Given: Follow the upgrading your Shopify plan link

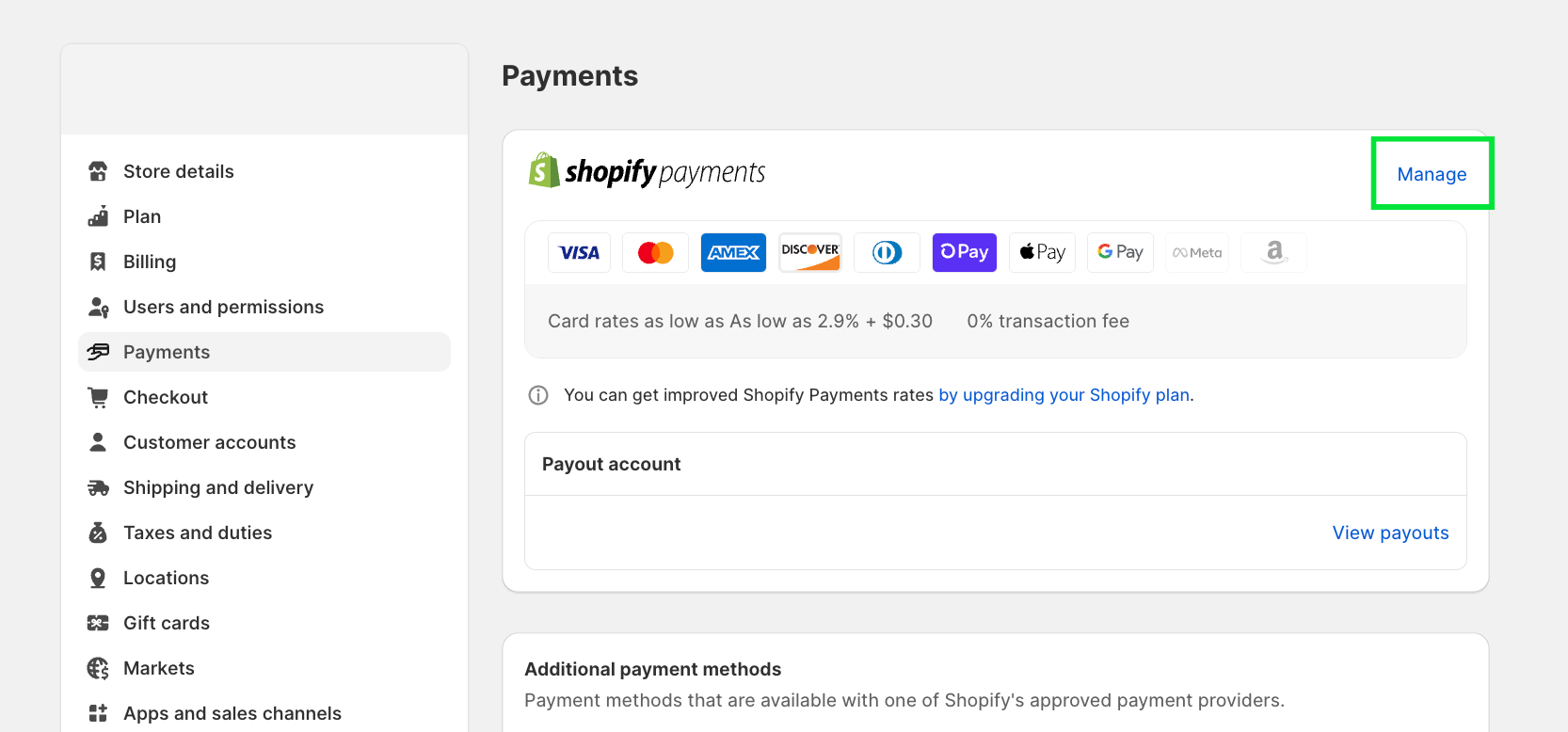Looking at the screenshot, I should pyautogui.click(x=1064, y=395).
